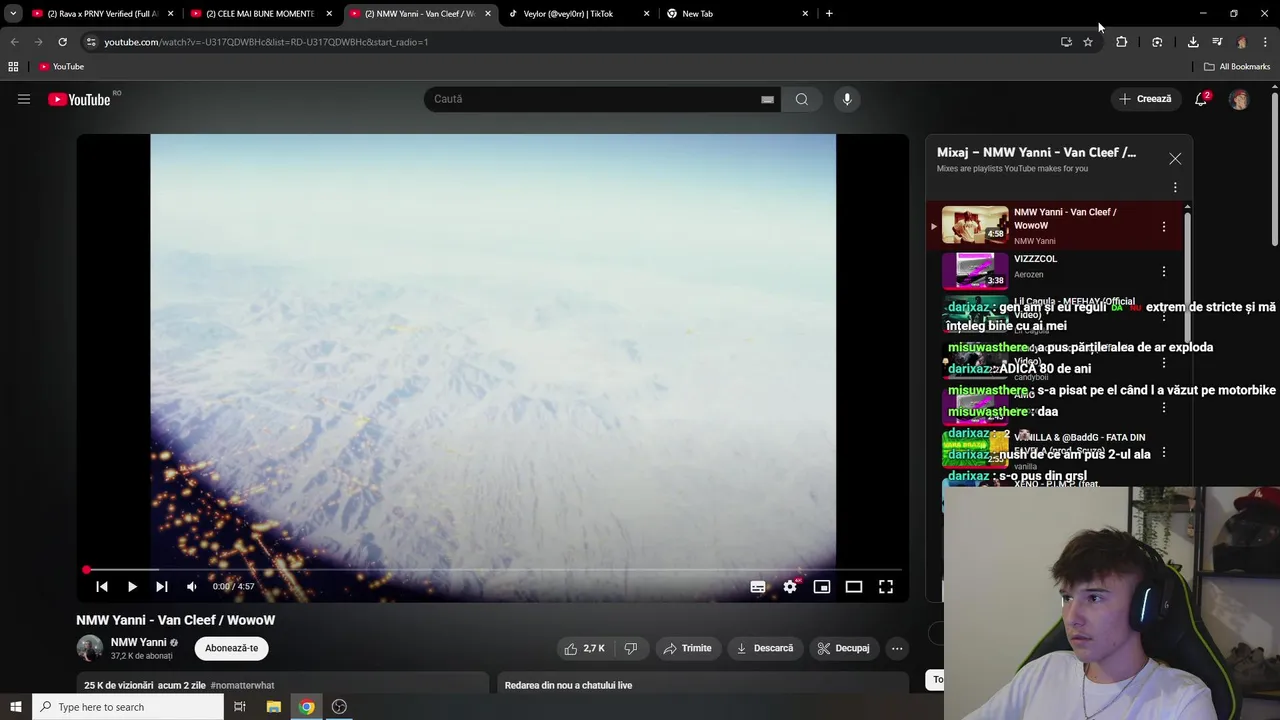Open the Google Lens search icon
Image resolution: width=1280 pixels, height=720 pixels.
pos(1157,42)
